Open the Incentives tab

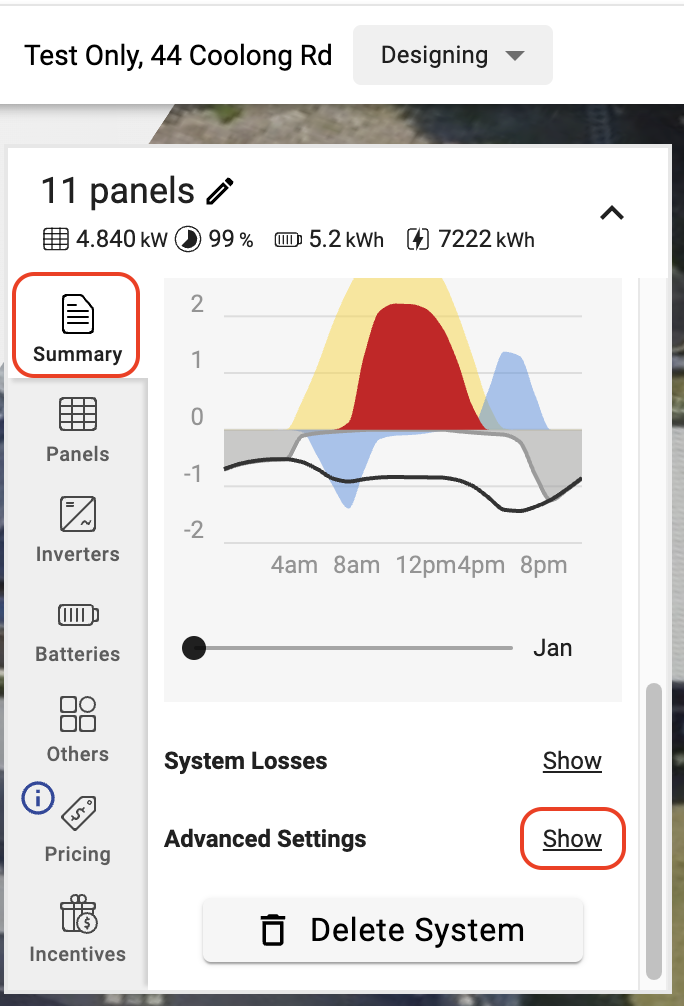78,930
